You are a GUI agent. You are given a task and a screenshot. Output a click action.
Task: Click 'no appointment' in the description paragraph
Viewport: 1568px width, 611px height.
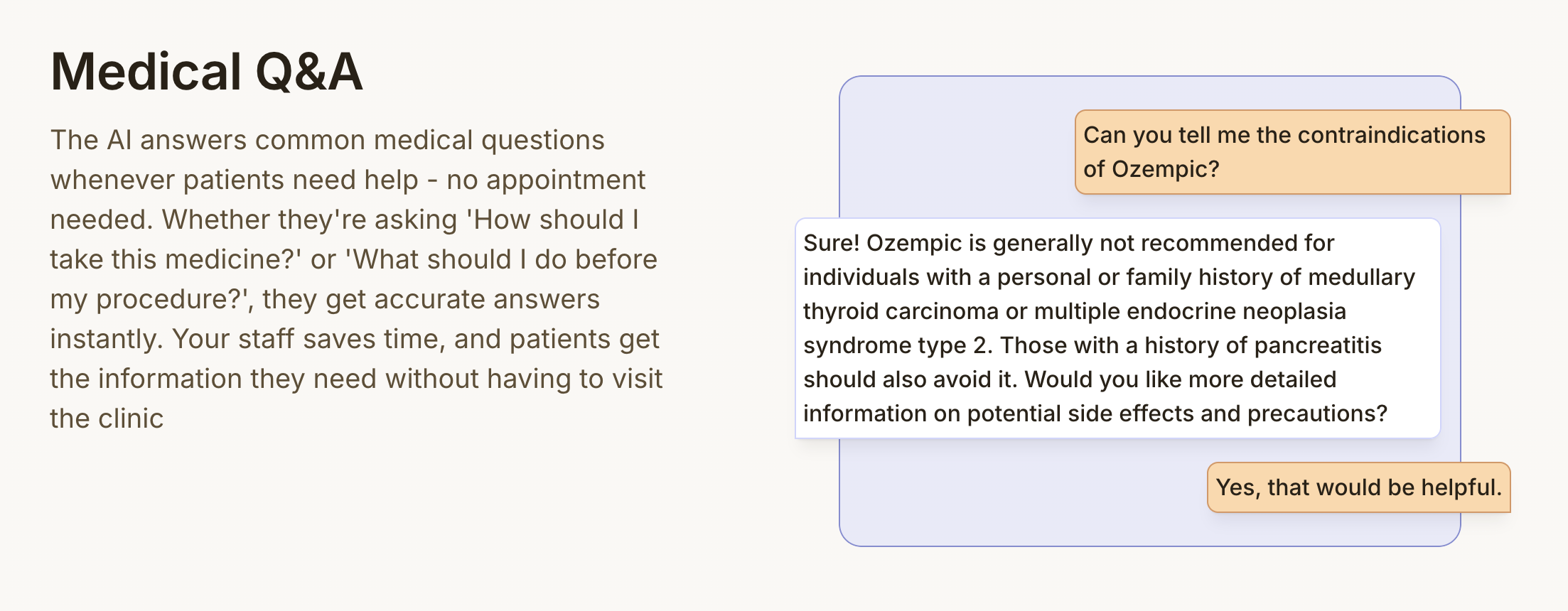546,180
